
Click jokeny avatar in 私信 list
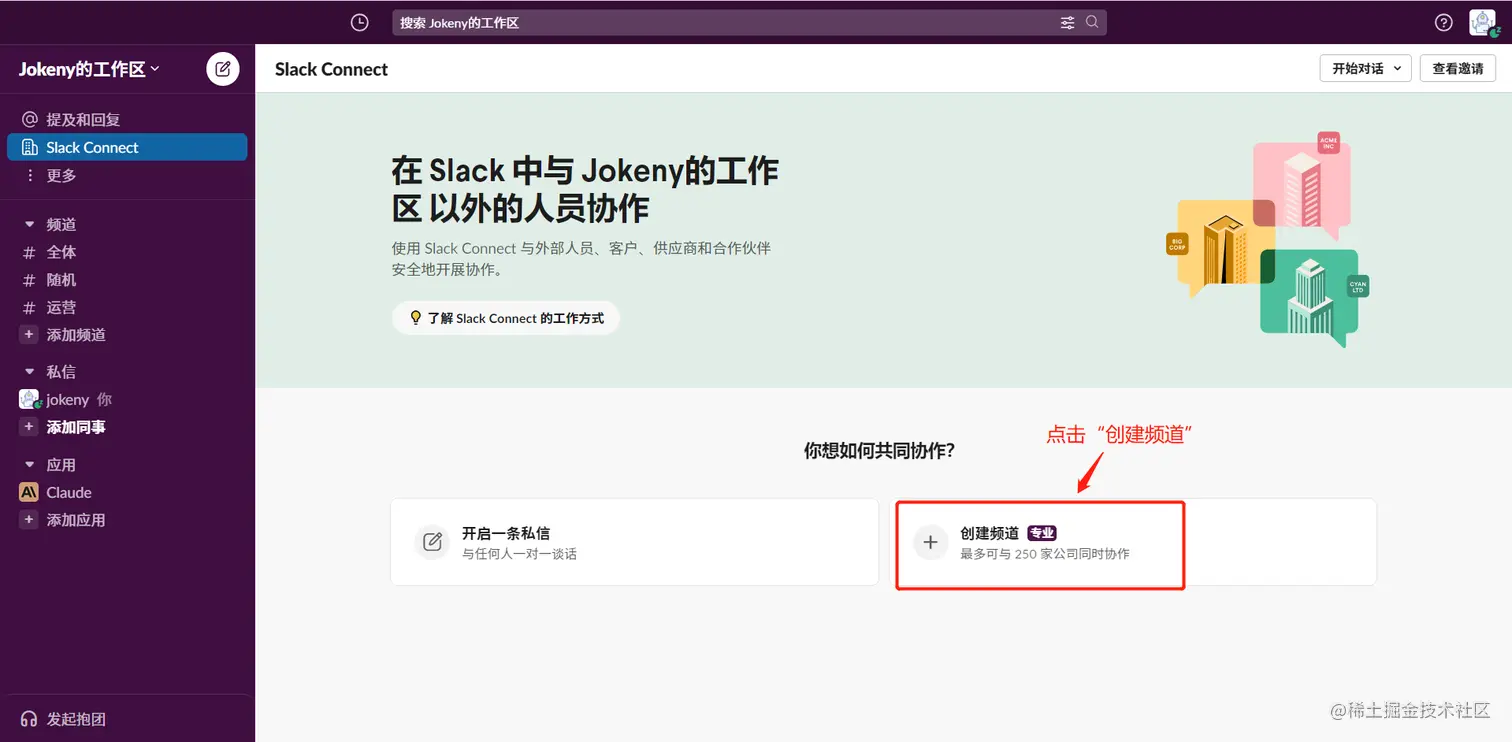tap(29, 399)
